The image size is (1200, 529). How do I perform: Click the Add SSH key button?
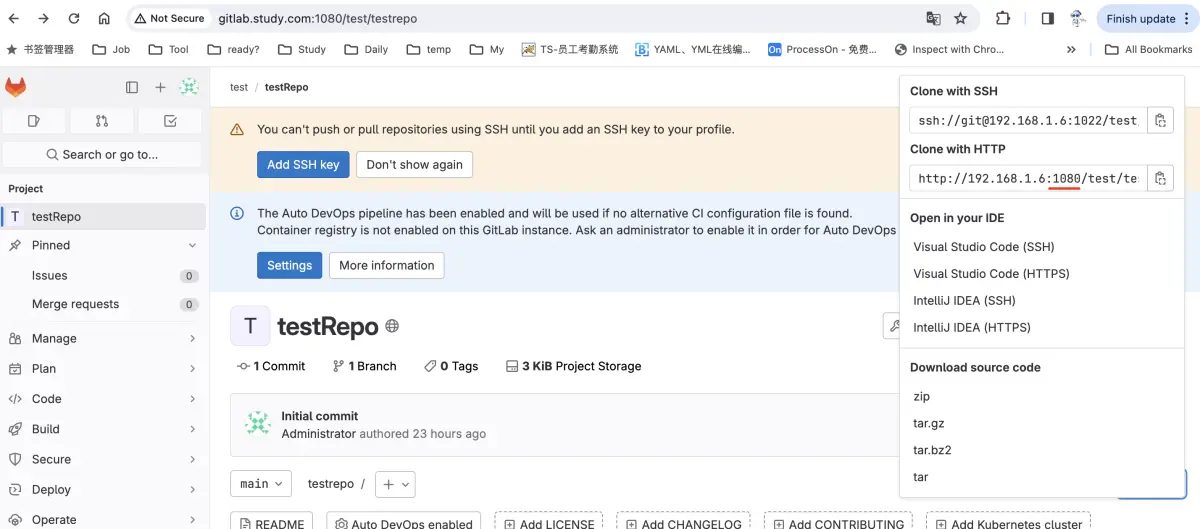tap(303, 165)
